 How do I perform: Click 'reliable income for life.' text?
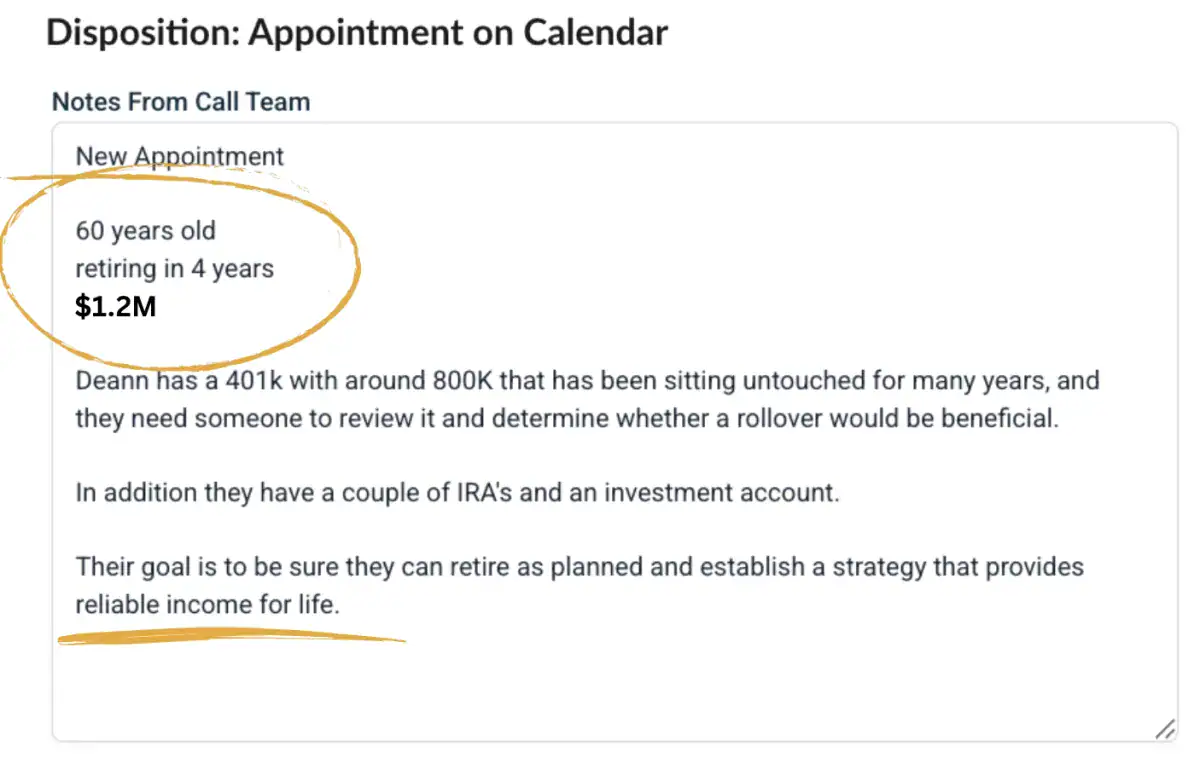click(208, 605)
